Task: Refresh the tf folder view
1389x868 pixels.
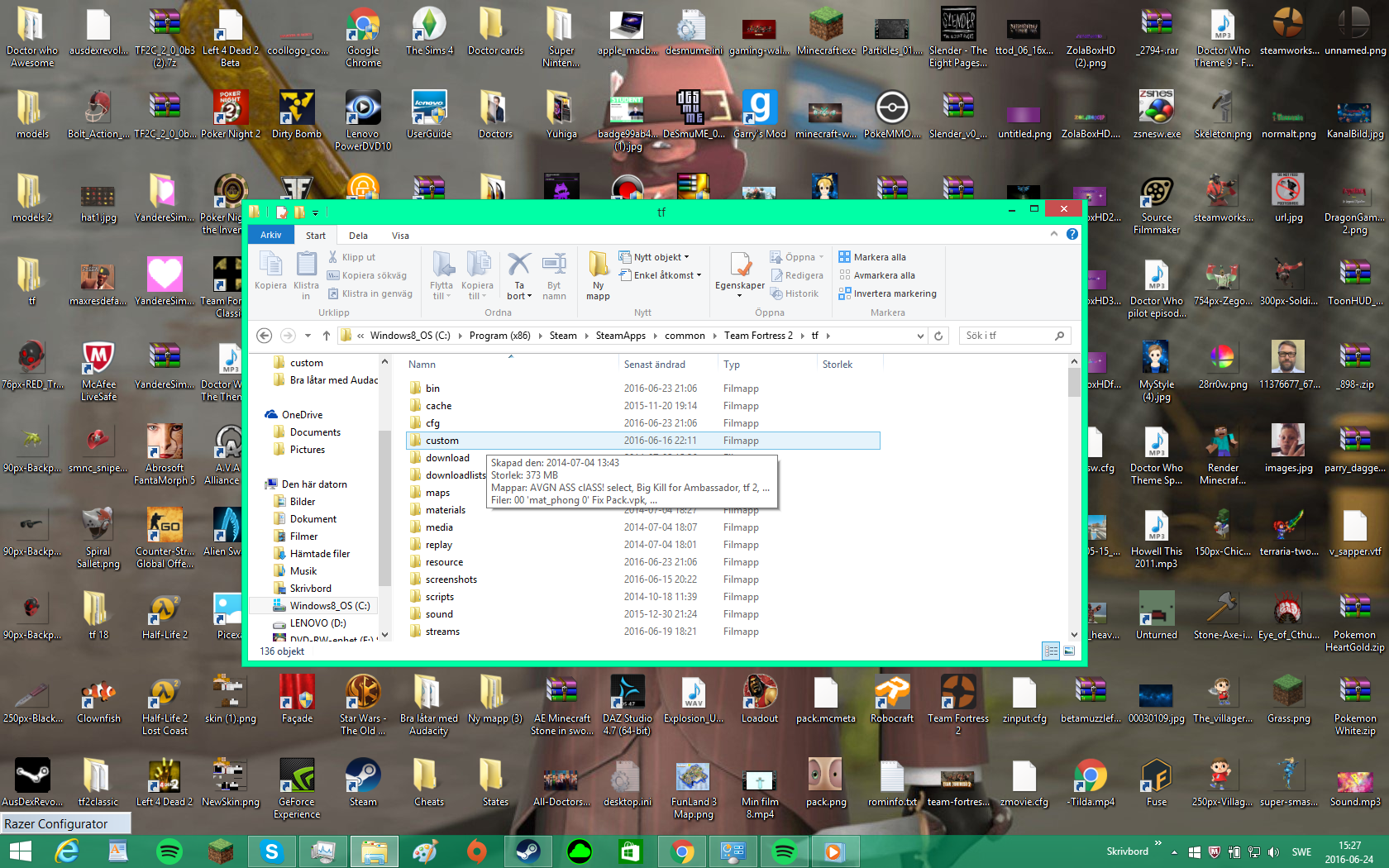Action: [938, 336]
